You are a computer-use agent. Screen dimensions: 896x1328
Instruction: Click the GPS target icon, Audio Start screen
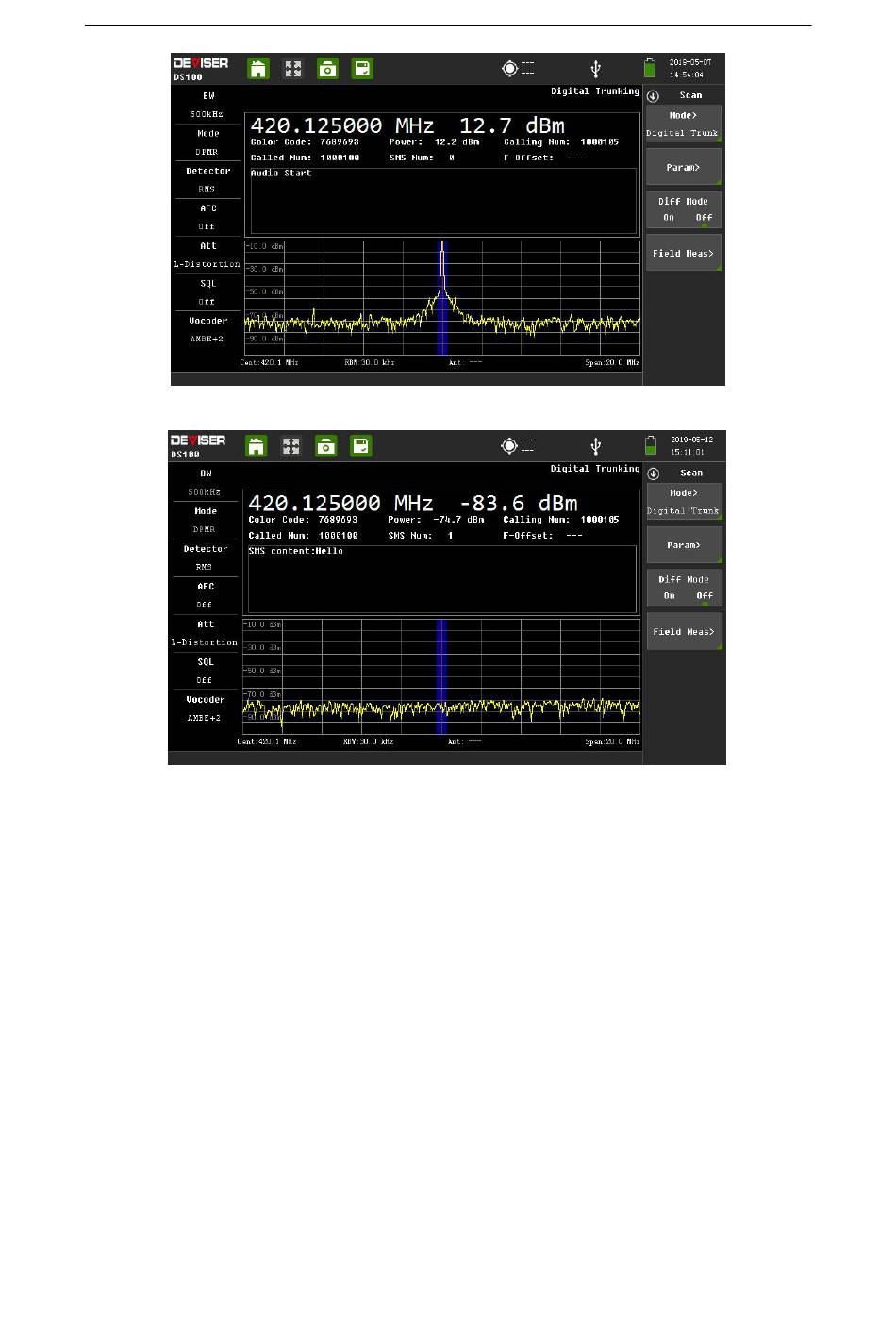(x=509, y=68)
